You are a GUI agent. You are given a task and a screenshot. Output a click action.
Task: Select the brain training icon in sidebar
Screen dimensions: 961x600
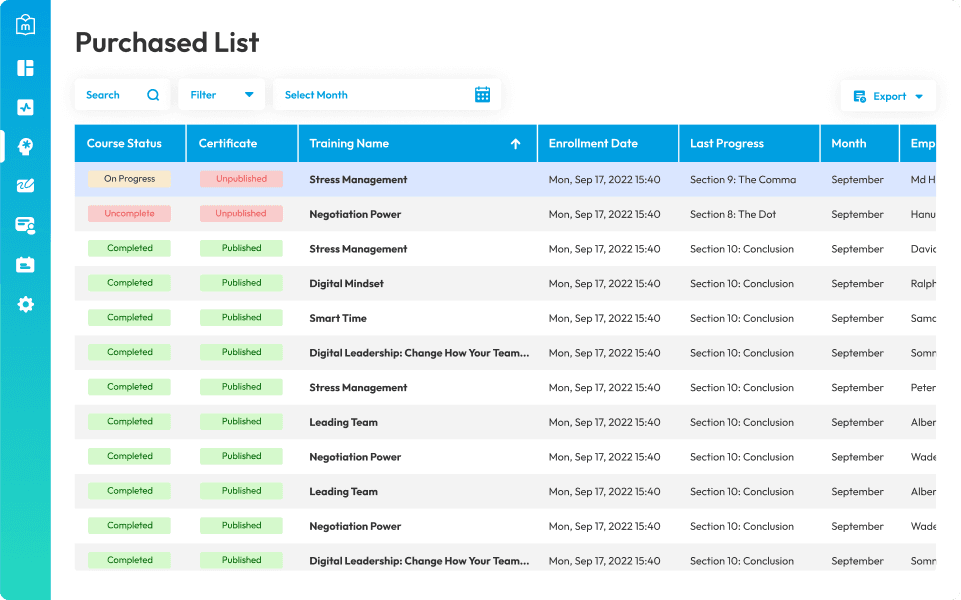point(25,146)
